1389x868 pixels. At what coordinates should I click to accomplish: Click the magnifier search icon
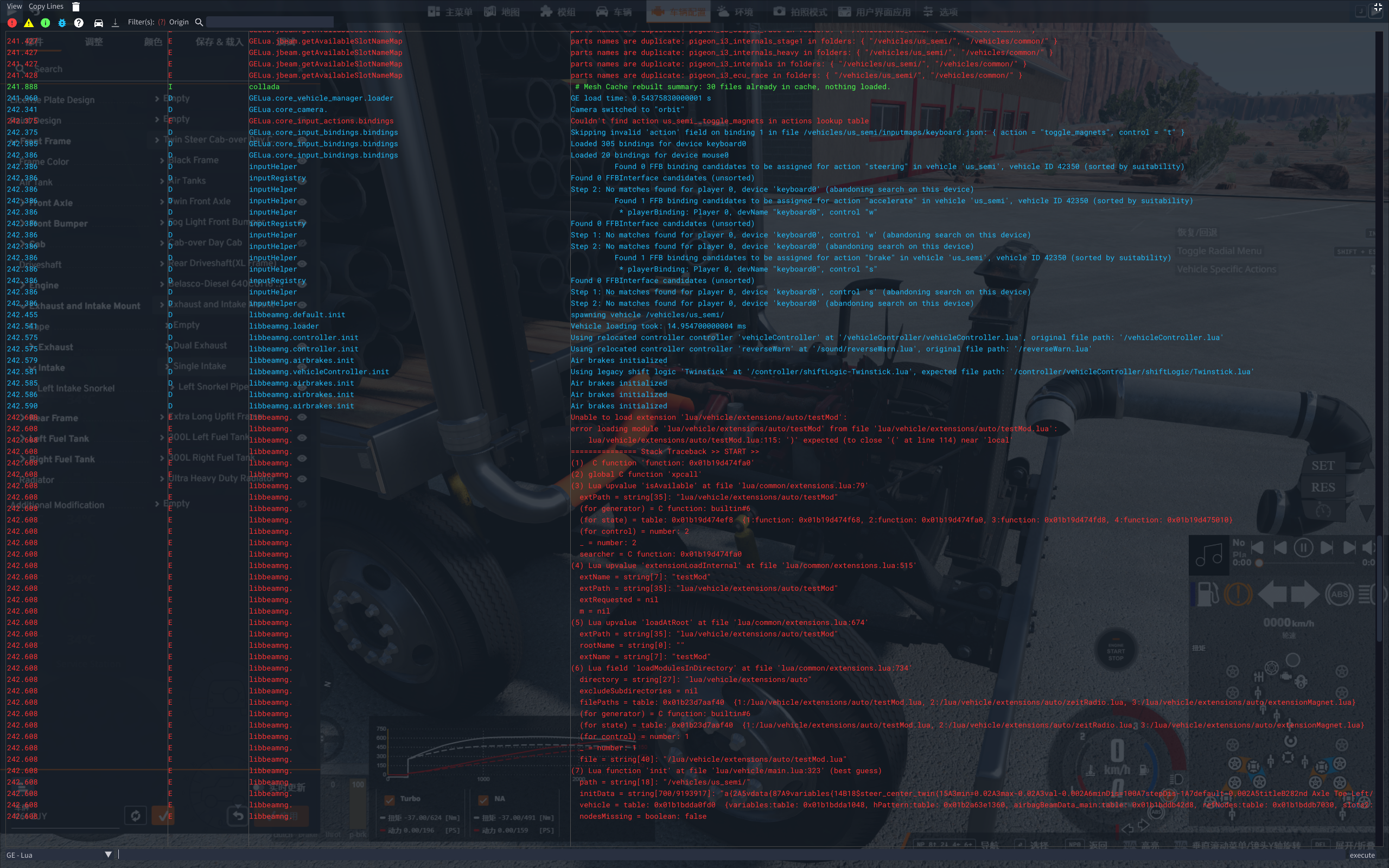tap(199, 22)
